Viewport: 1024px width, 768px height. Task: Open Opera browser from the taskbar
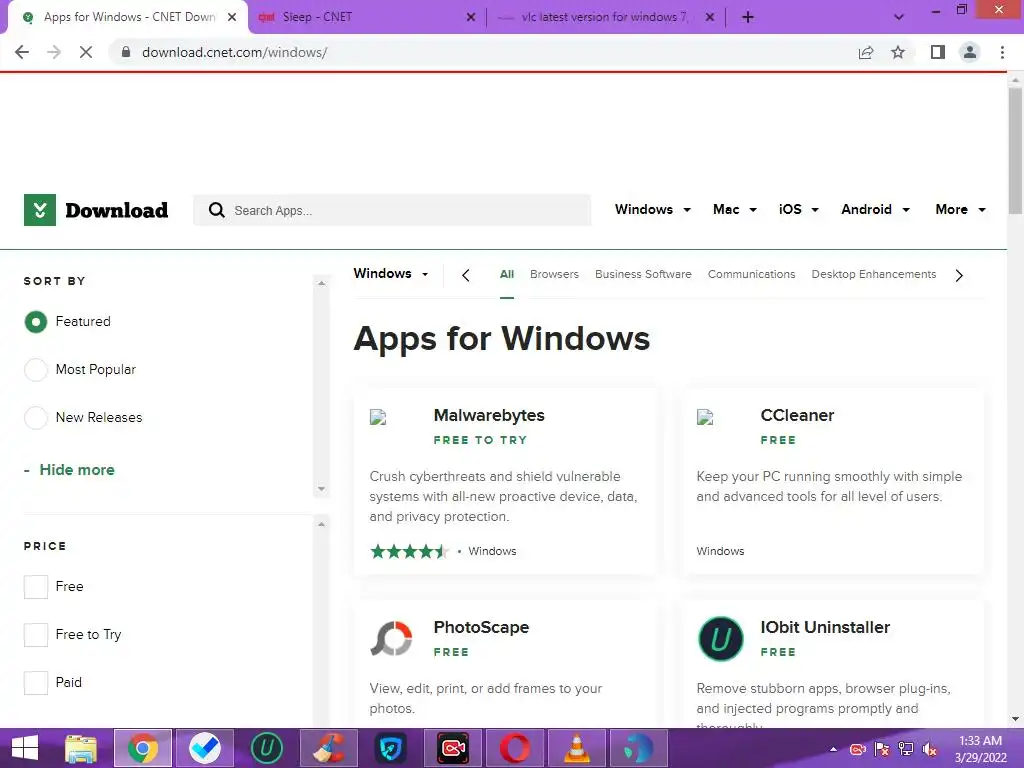tap(515, 748)
